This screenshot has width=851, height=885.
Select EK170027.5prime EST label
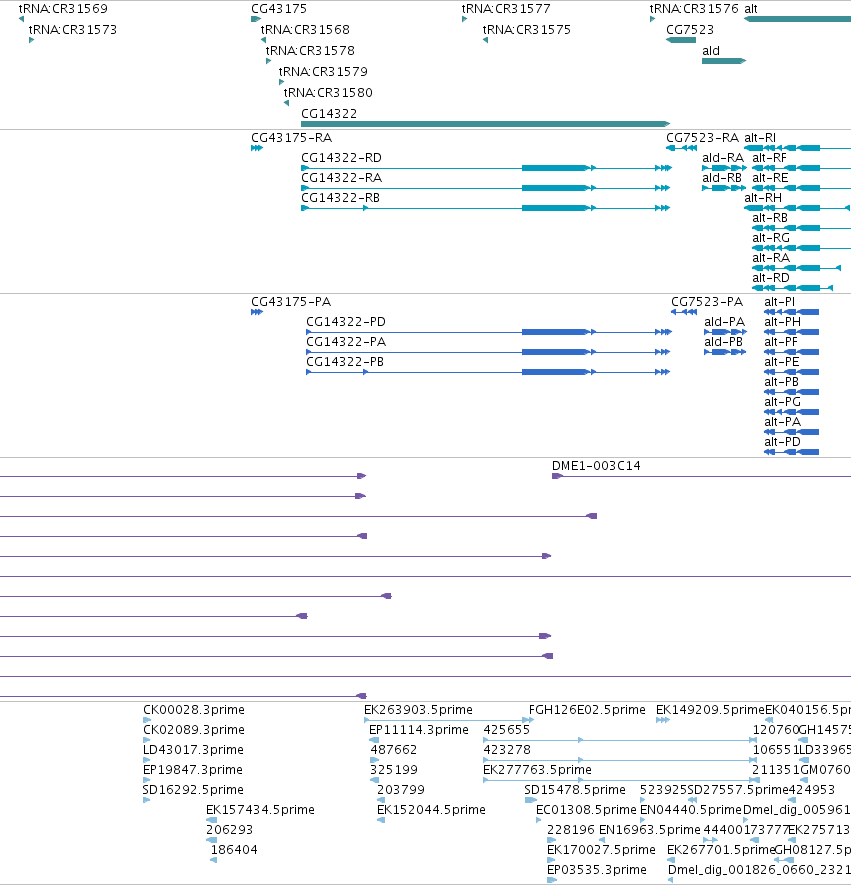pos(601,850)
